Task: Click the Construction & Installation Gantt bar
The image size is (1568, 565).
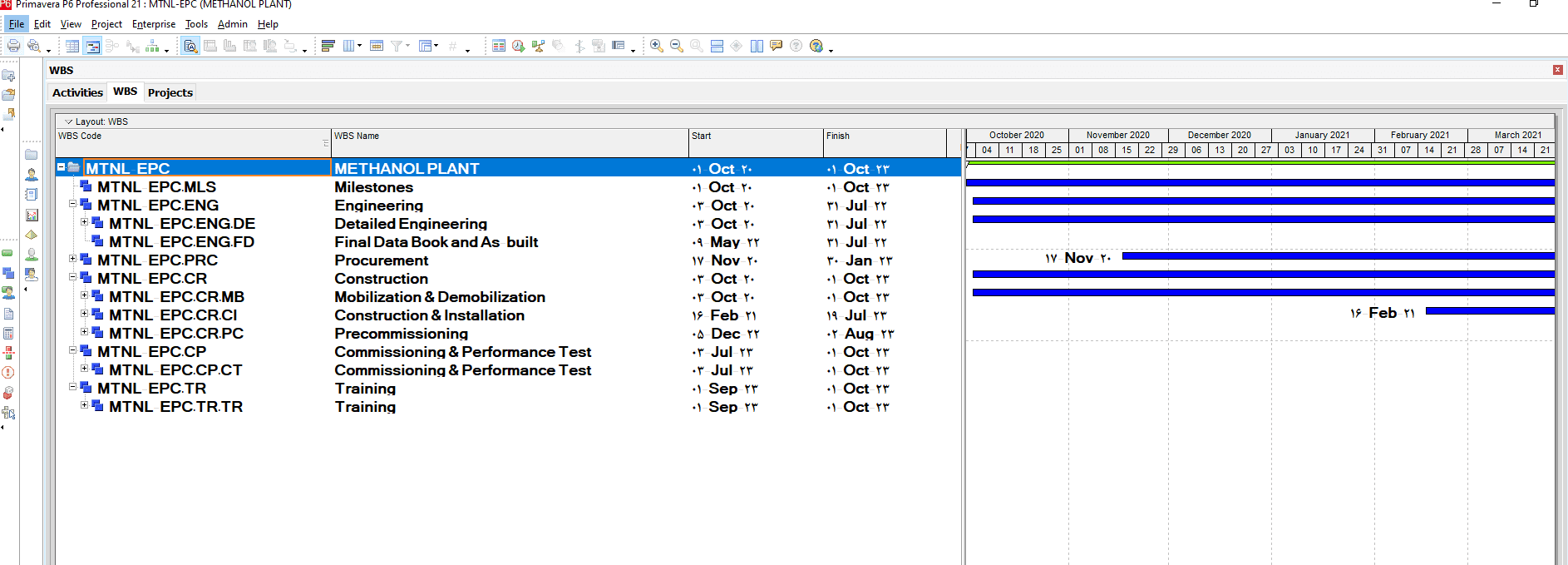Action: [x=1490, y=311]
